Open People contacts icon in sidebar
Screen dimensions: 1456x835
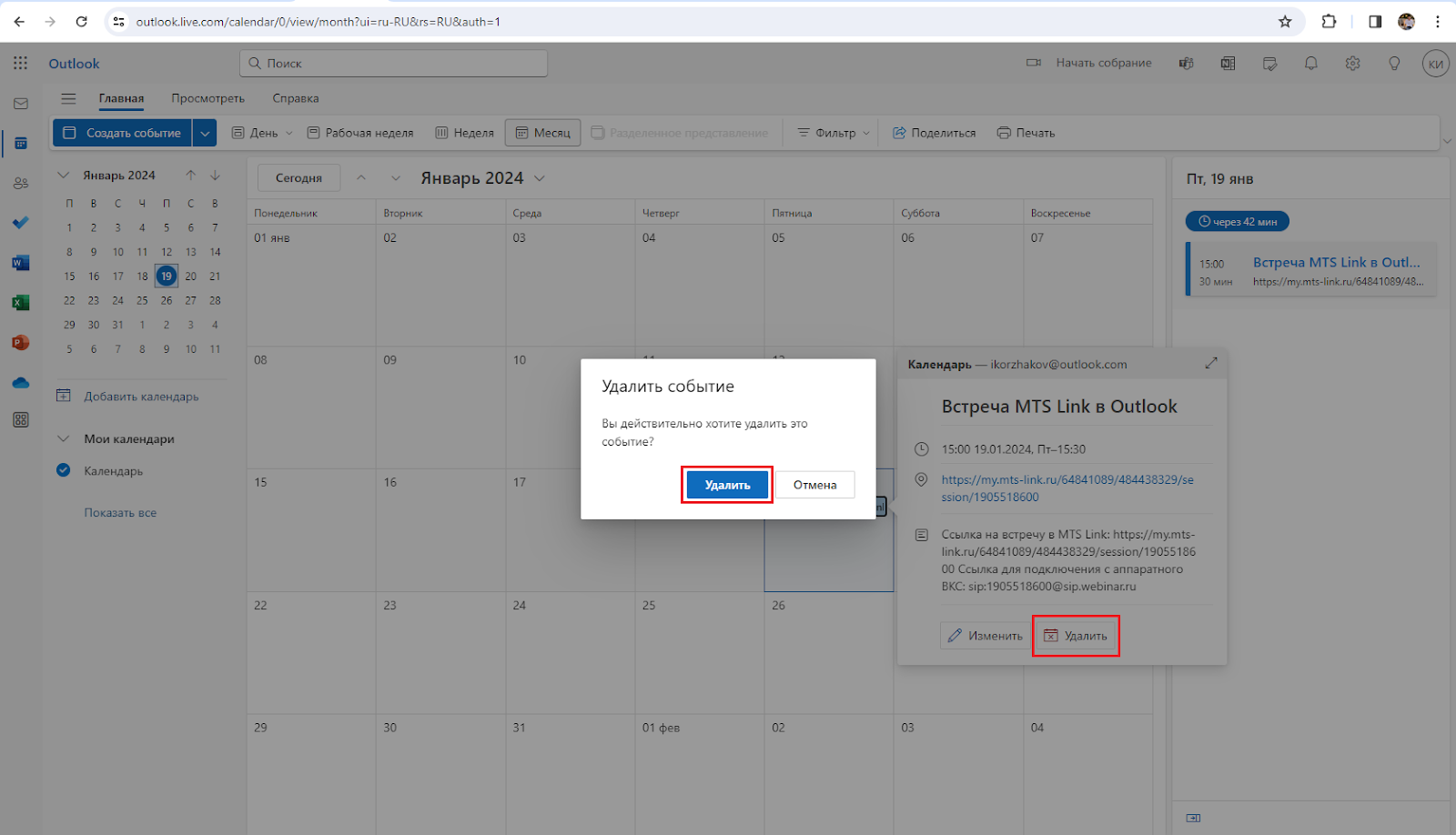[x=21, y=183]
